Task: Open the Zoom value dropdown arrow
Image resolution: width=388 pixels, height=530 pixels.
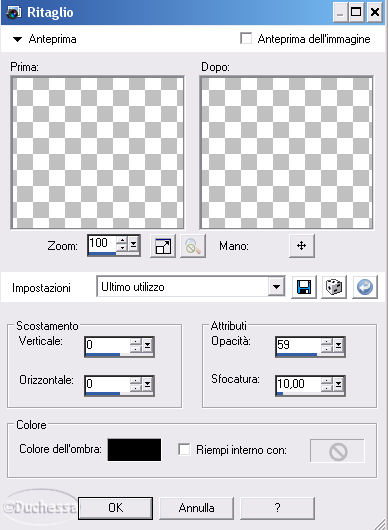Action: (x=134, y=244)
